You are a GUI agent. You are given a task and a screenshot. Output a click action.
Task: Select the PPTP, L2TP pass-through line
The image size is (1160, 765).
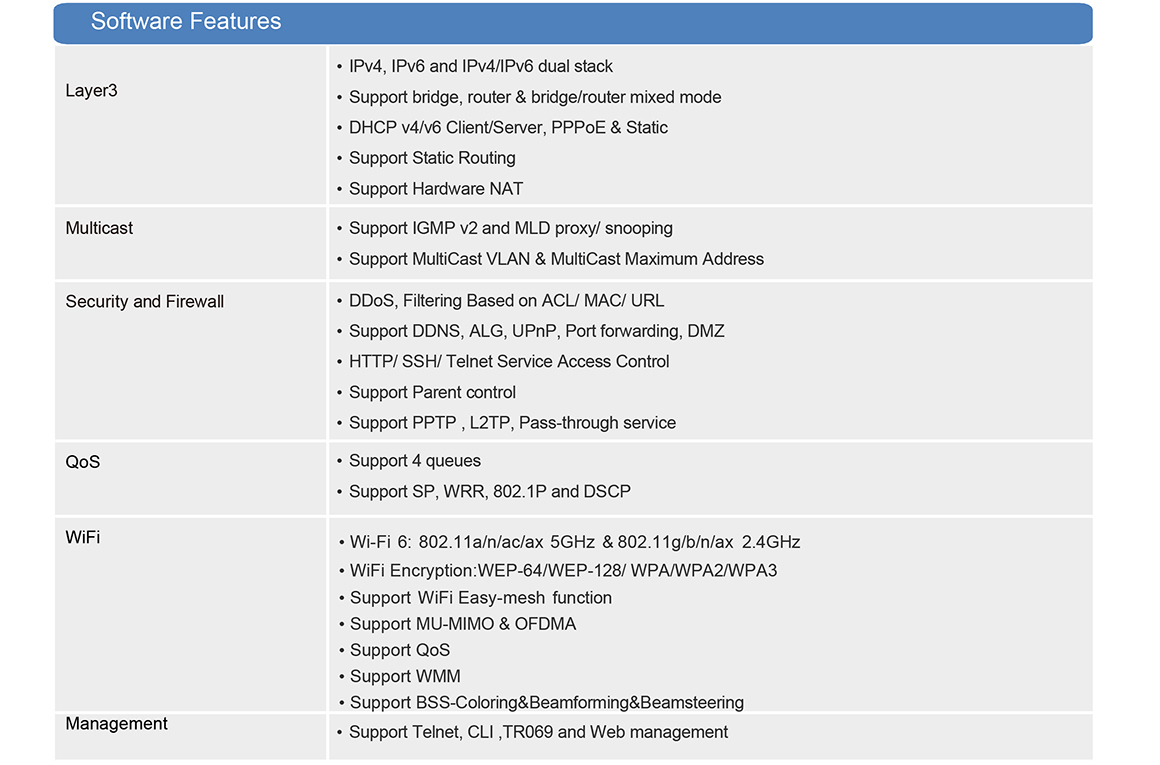[x=506, y=422]
